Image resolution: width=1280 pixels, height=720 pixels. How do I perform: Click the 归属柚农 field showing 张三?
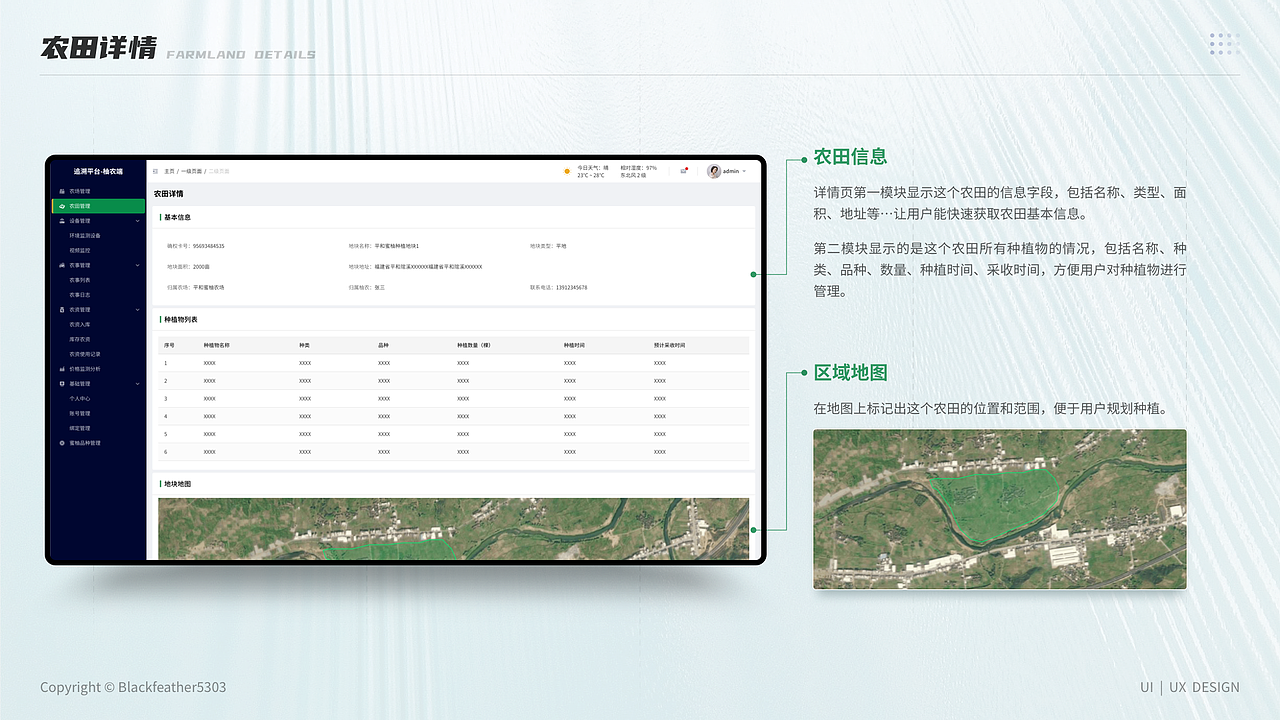[367, 288]
